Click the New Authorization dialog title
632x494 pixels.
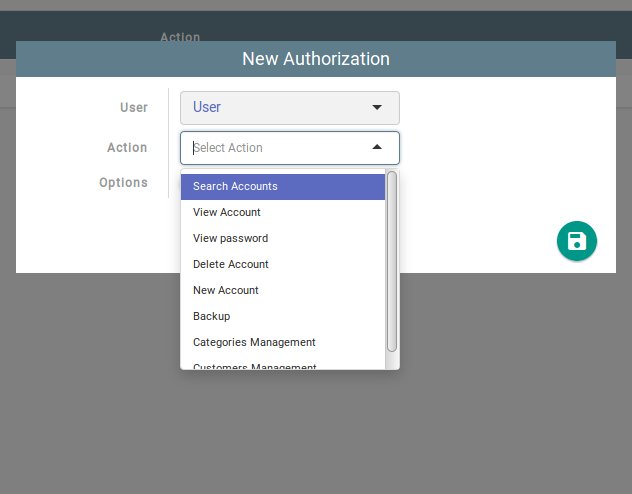[316, 59]
